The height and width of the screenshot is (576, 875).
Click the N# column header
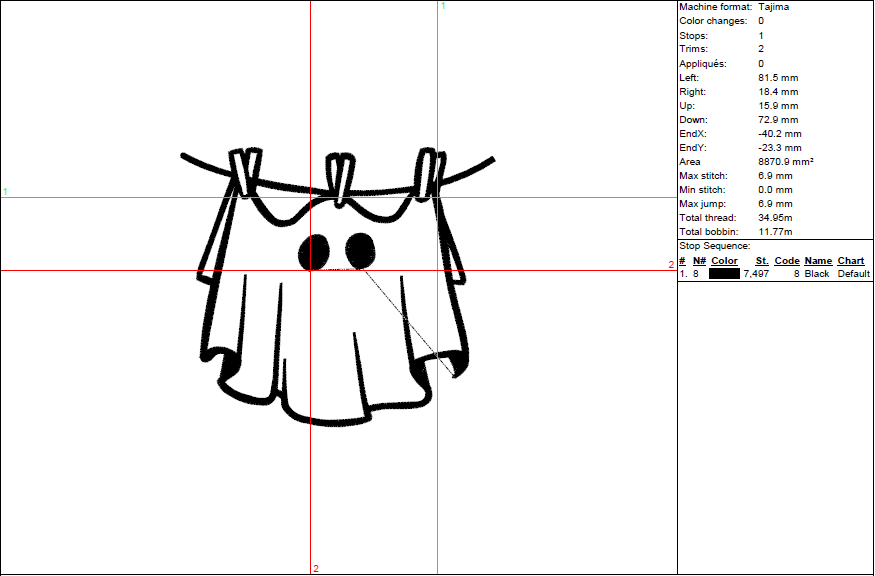point(698,261)
